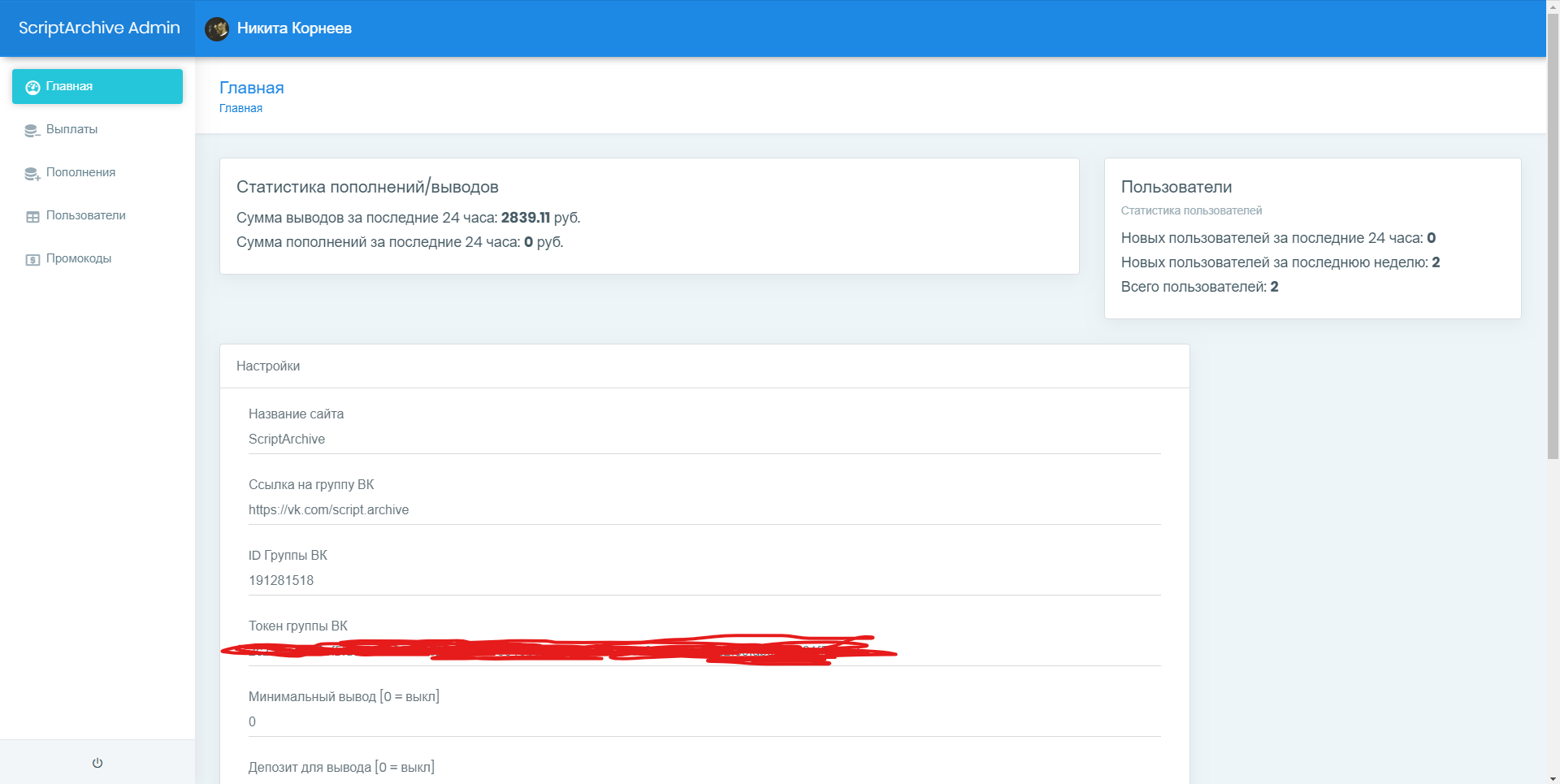The image size is (1560, 784).
Task: Click the Пополнения coins-plus icon
Action: click(x=32, y=173)
